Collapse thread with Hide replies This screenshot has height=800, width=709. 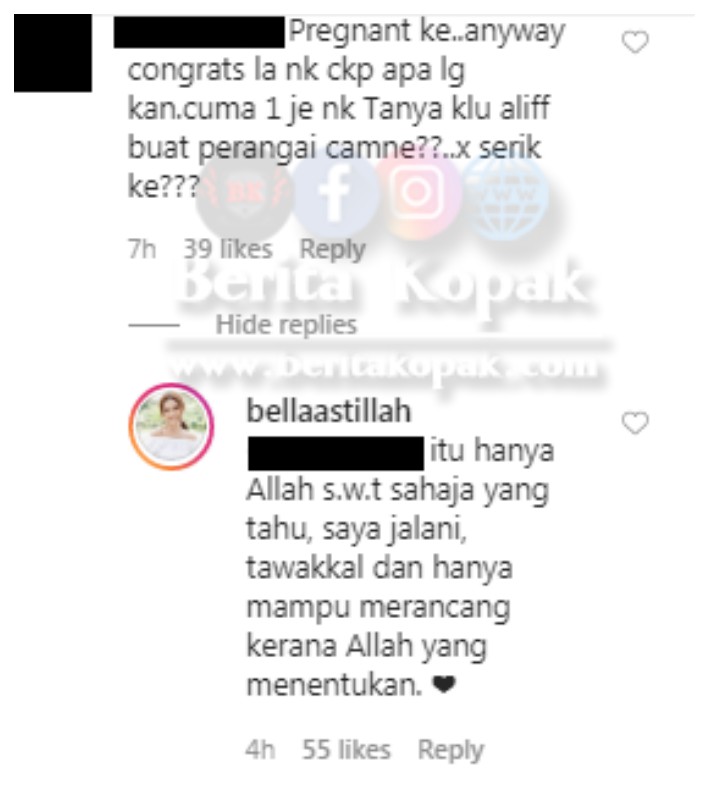(x=286, y=324)
